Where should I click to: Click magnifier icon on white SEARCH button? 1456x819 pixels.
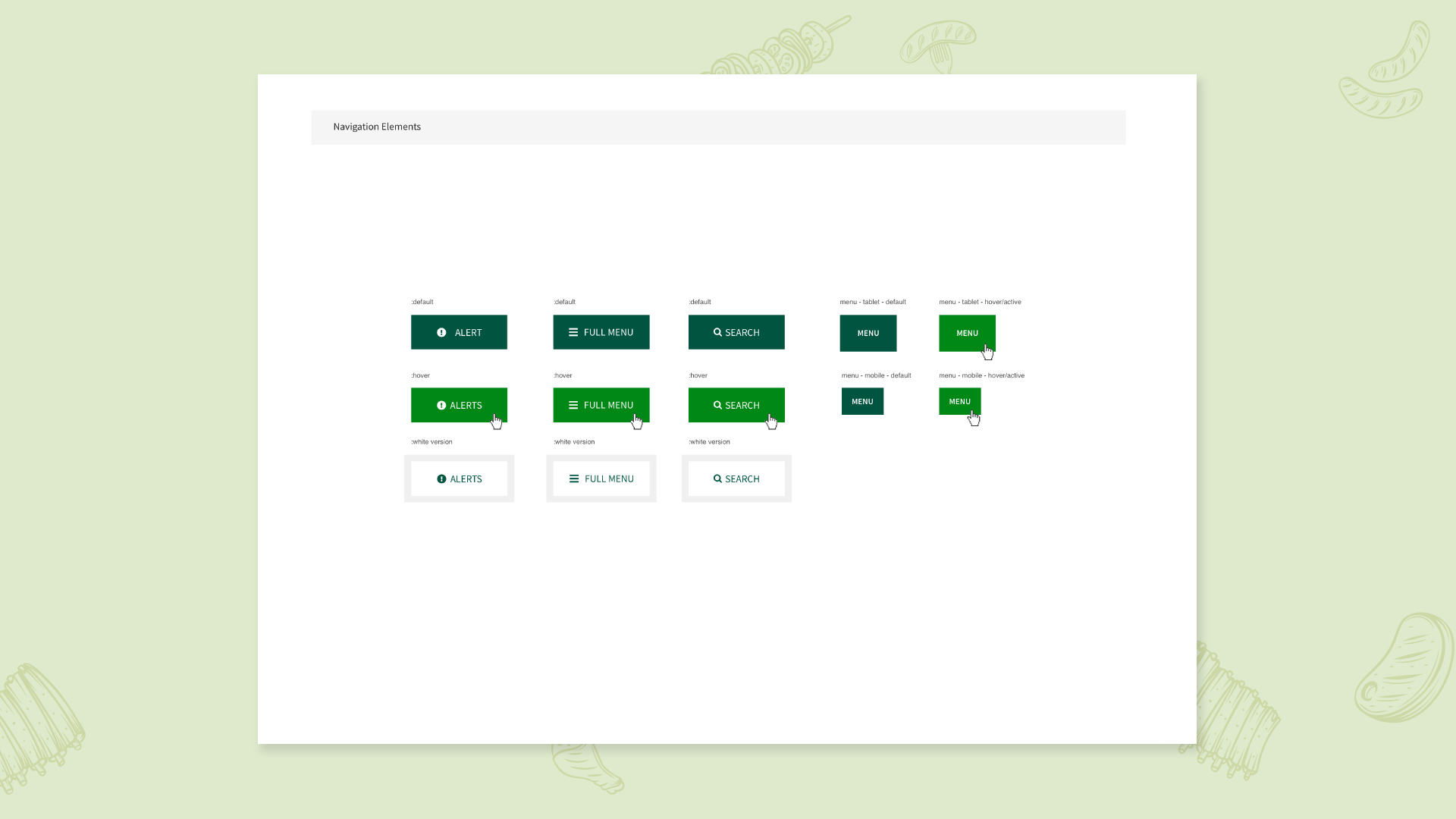(717, 479)
